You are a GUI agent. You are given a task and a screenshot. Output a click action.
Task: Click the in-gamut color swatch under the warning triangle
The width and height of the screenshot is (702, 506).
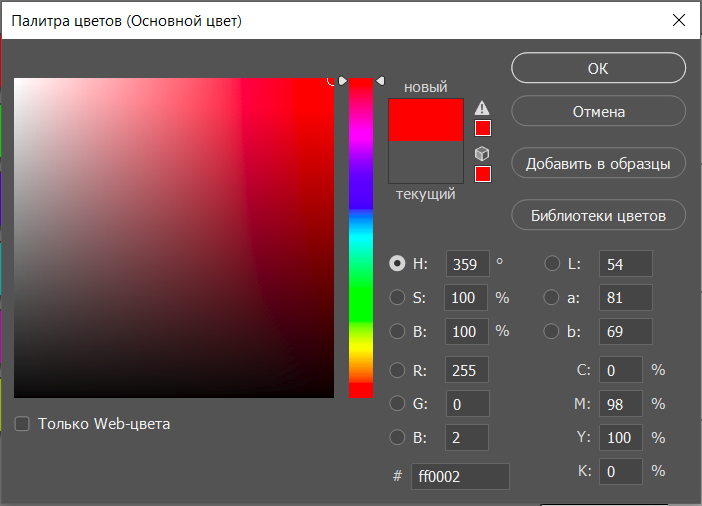[x=483, y=128]
